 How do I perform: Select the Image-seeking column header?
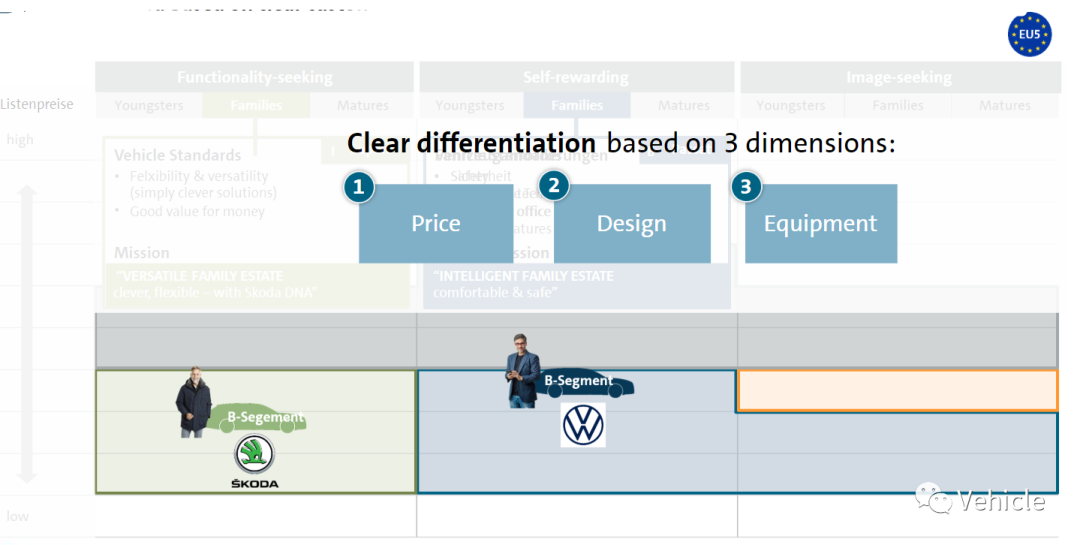pos(900,77)
